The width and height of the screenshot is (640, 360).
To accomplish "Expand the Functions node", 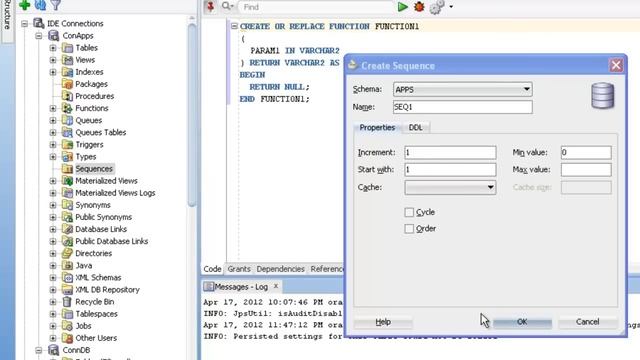I will 53,109.
